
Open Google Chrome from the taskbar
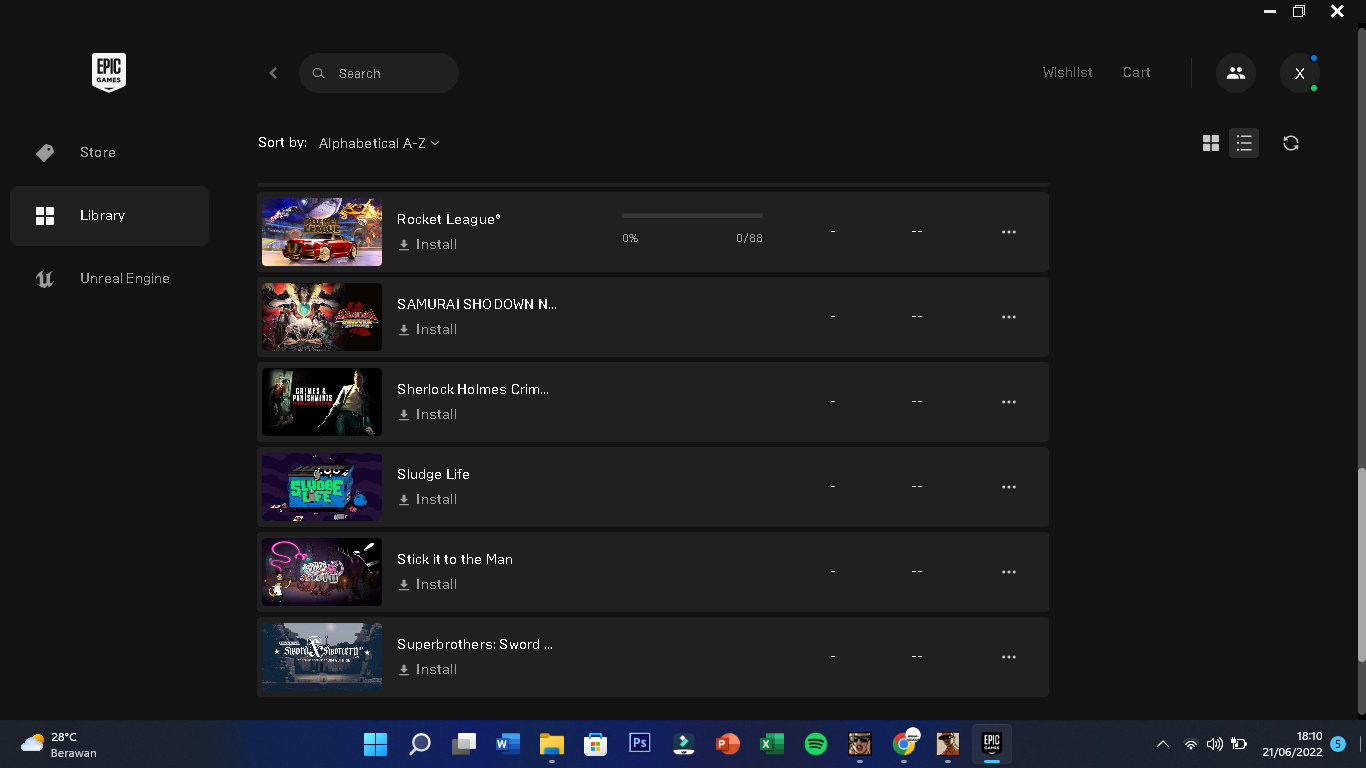pyautogui.click(x=904, y=744)
